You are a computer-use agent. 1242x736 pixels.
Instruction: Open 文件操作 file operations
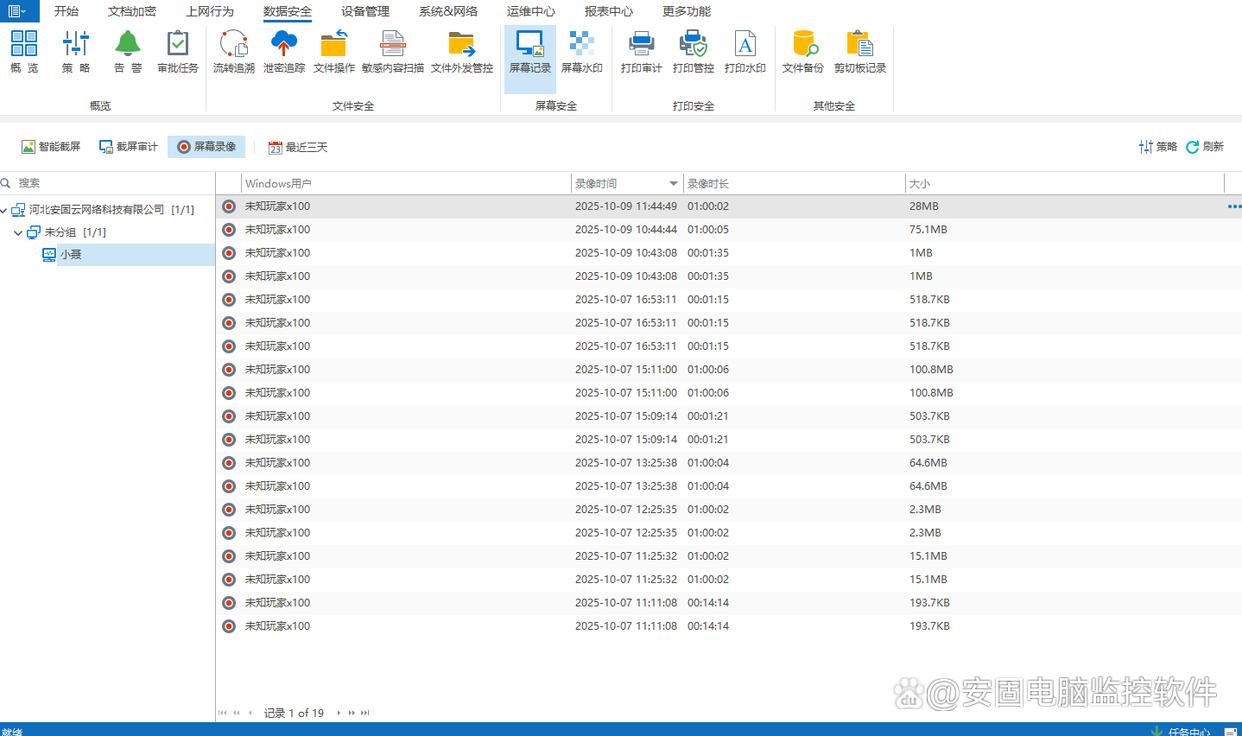tap(334, 52)
